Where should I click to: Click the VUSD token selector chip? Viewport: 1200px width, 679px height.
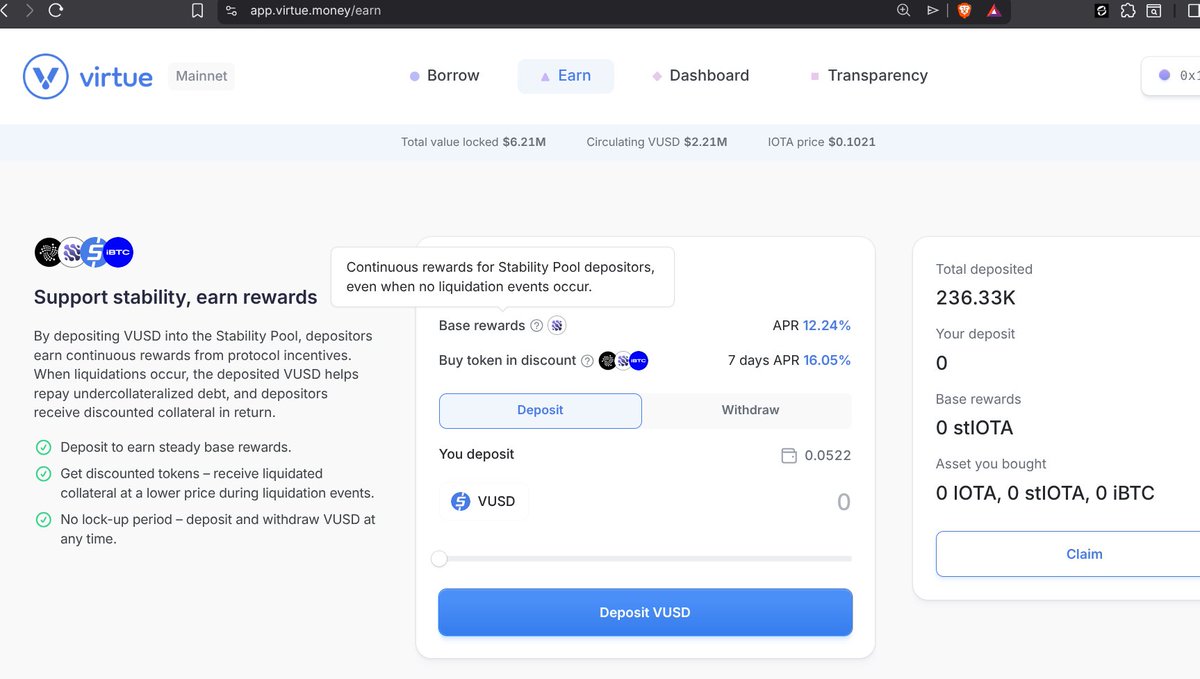pyautogui.click(x=484, y=501)
